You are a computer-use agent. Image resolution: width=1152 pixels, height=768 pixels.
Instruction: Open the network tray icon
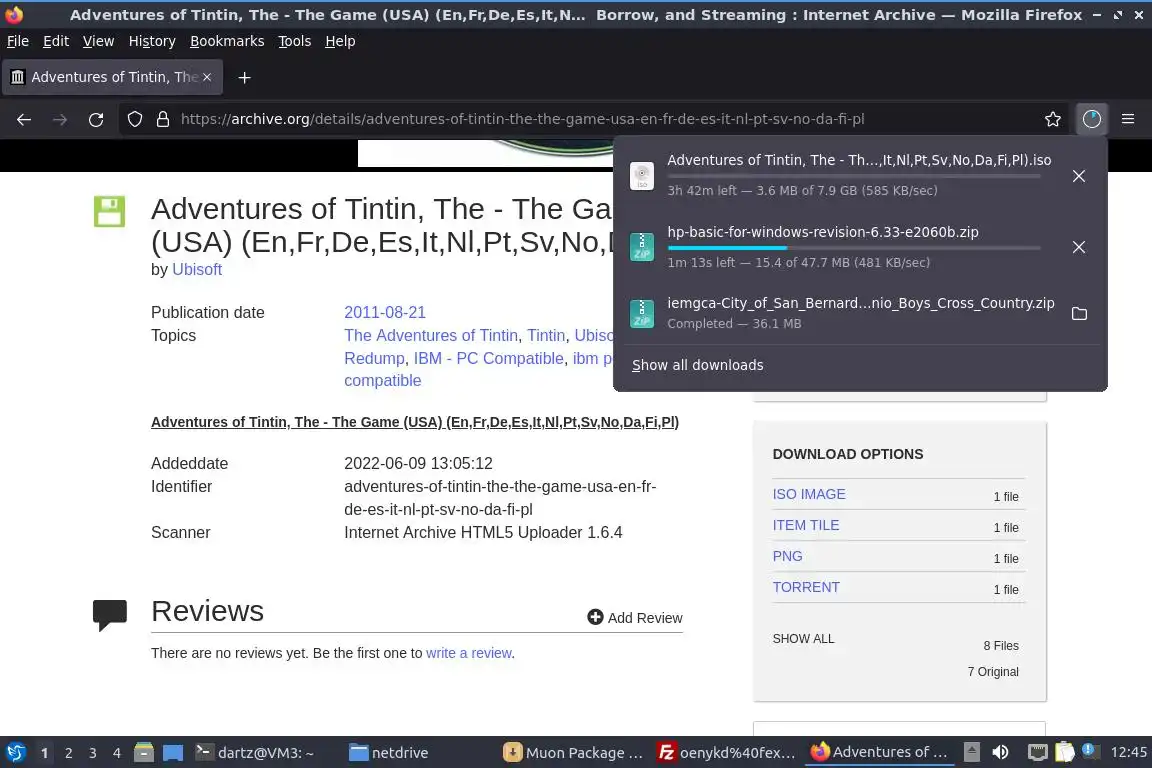(x=1037, y=752)
